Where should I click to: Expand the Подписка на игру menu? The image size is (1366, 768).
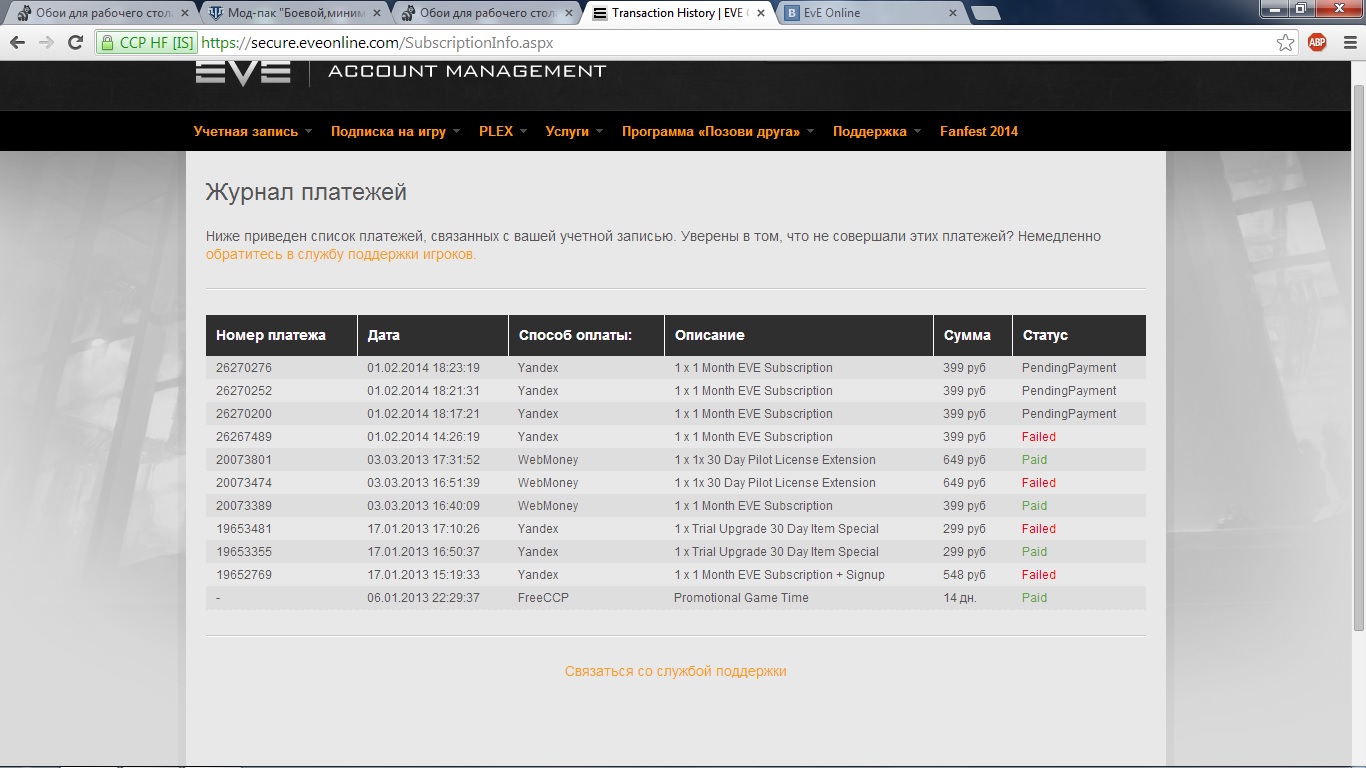395,131
